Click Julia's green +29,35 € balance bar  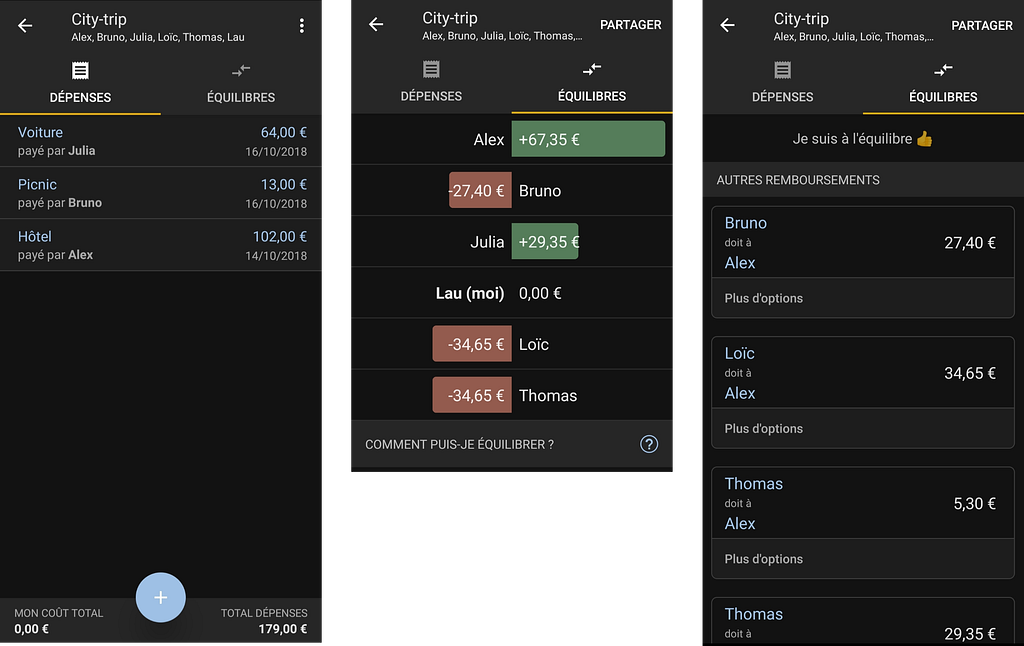click(545, 242)
